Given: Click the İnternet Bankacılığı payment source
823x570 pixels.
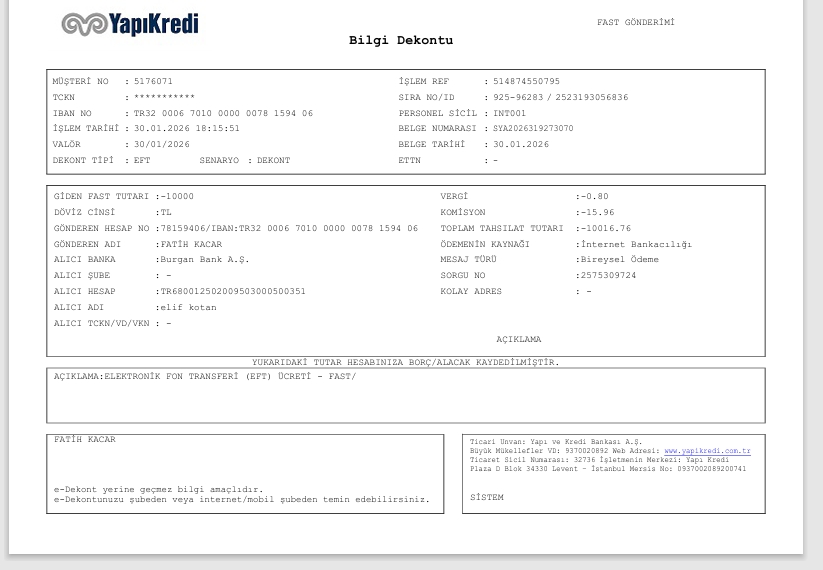Looking at the screenshot, I should click(636, 244).
